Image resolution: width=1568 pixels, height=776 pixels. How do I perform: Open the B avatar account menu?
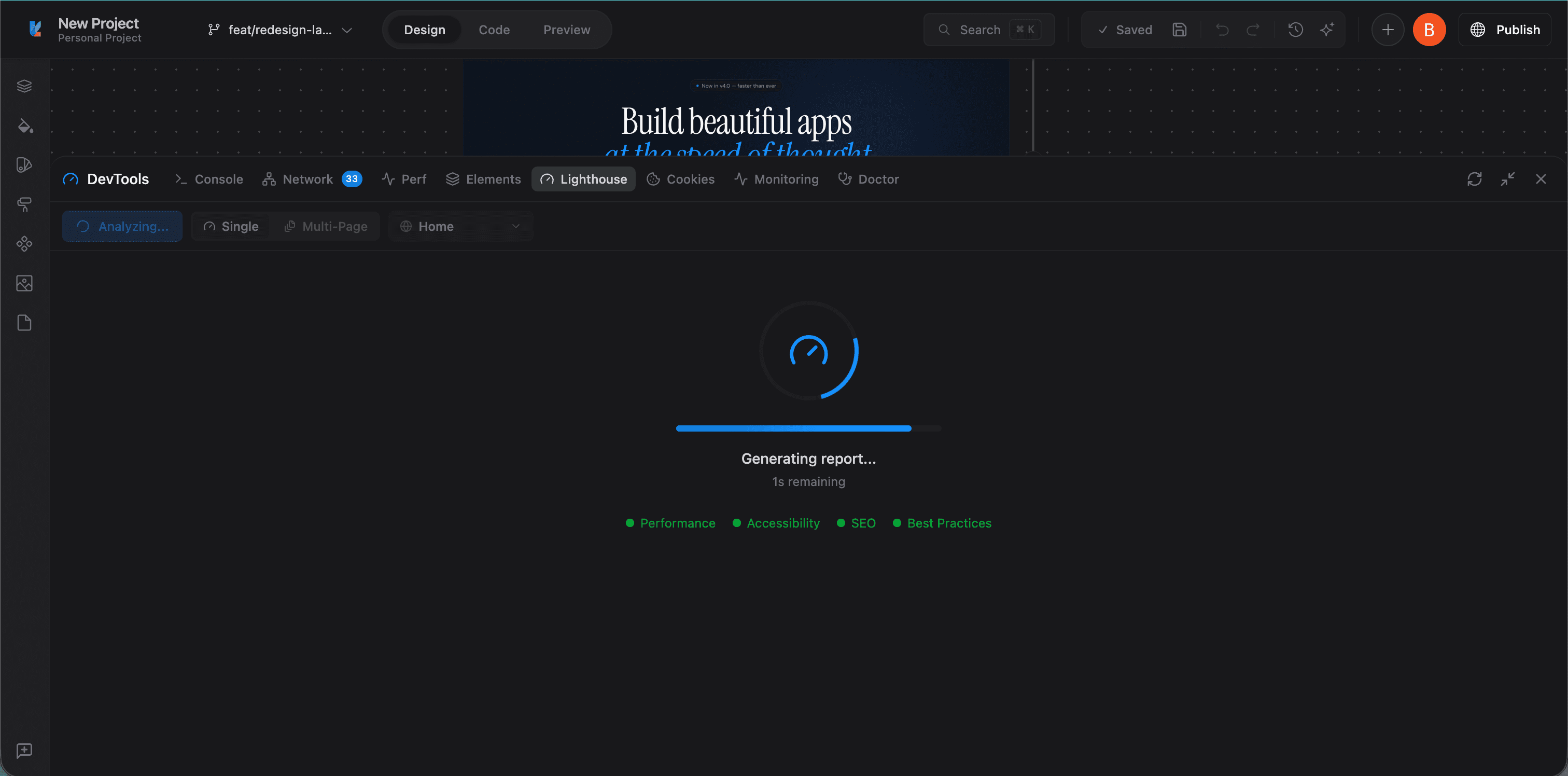1429,29
